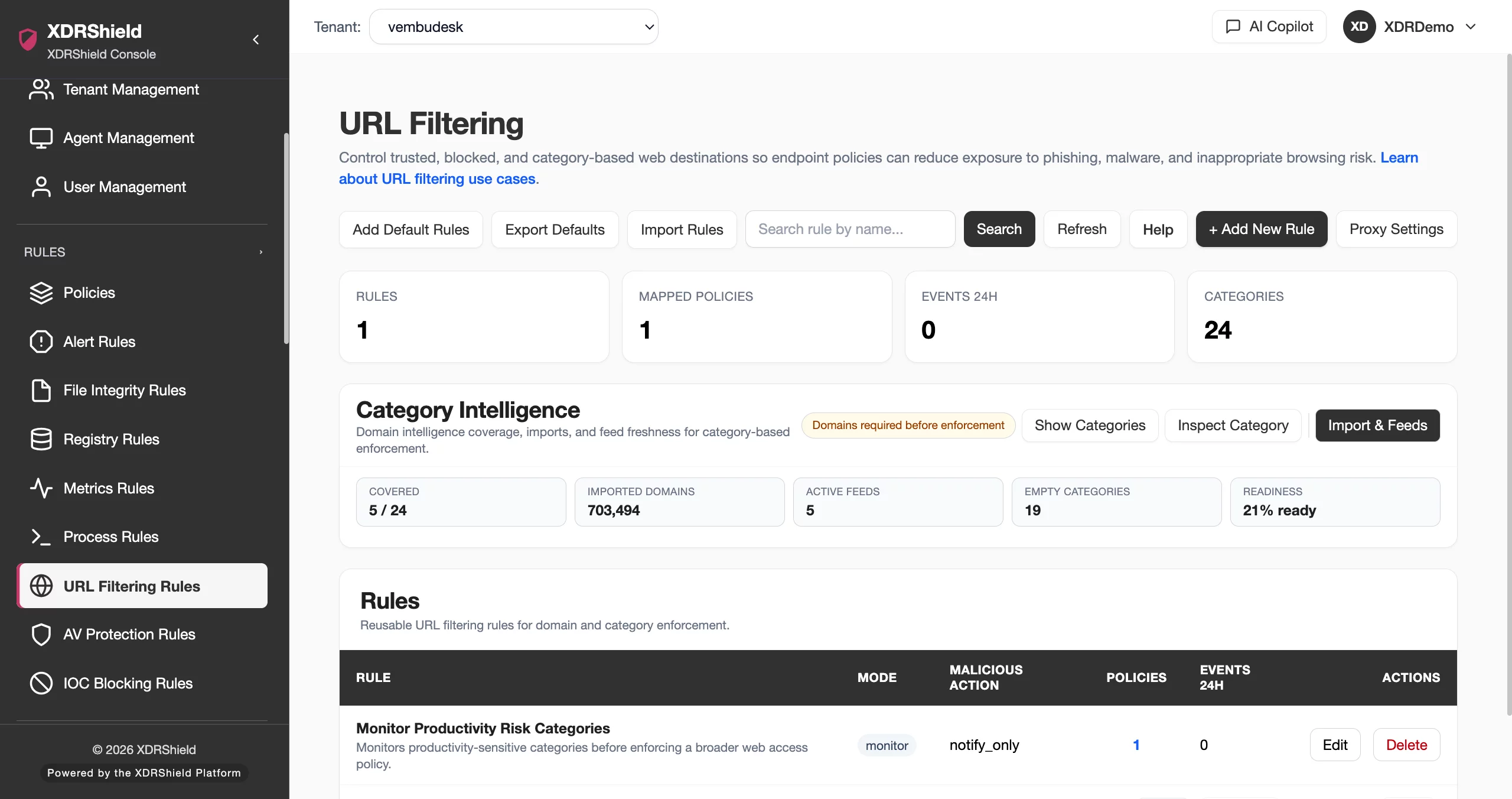Click Inspect Category button
1512x799 pixels.
pyautogui.click(x=1233, y=426)
